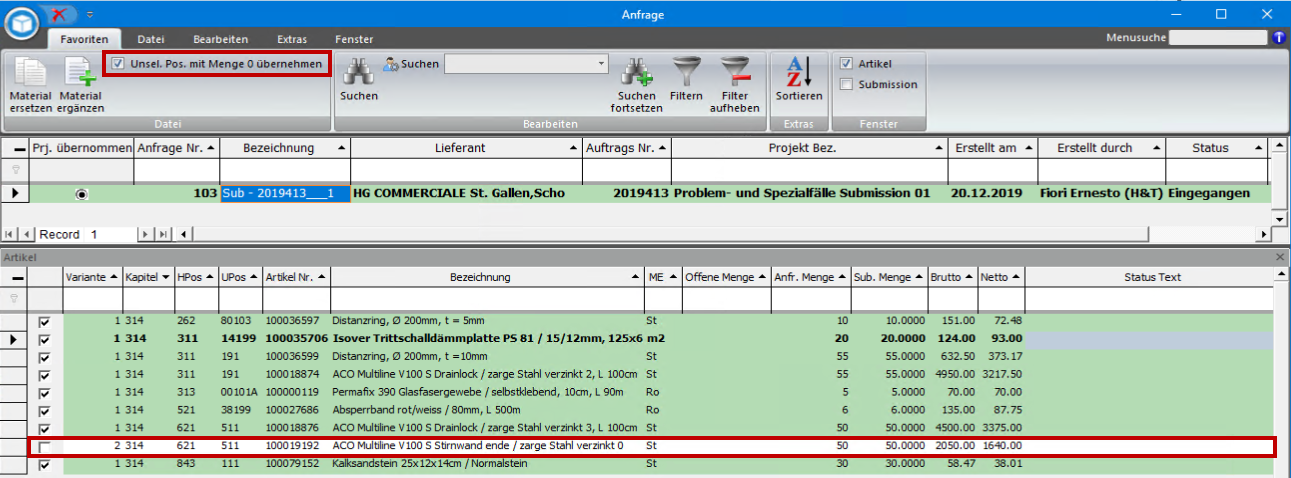Click the Material ersetzen icon
This screenshot has width=1291, height=478.
point(30,73)
